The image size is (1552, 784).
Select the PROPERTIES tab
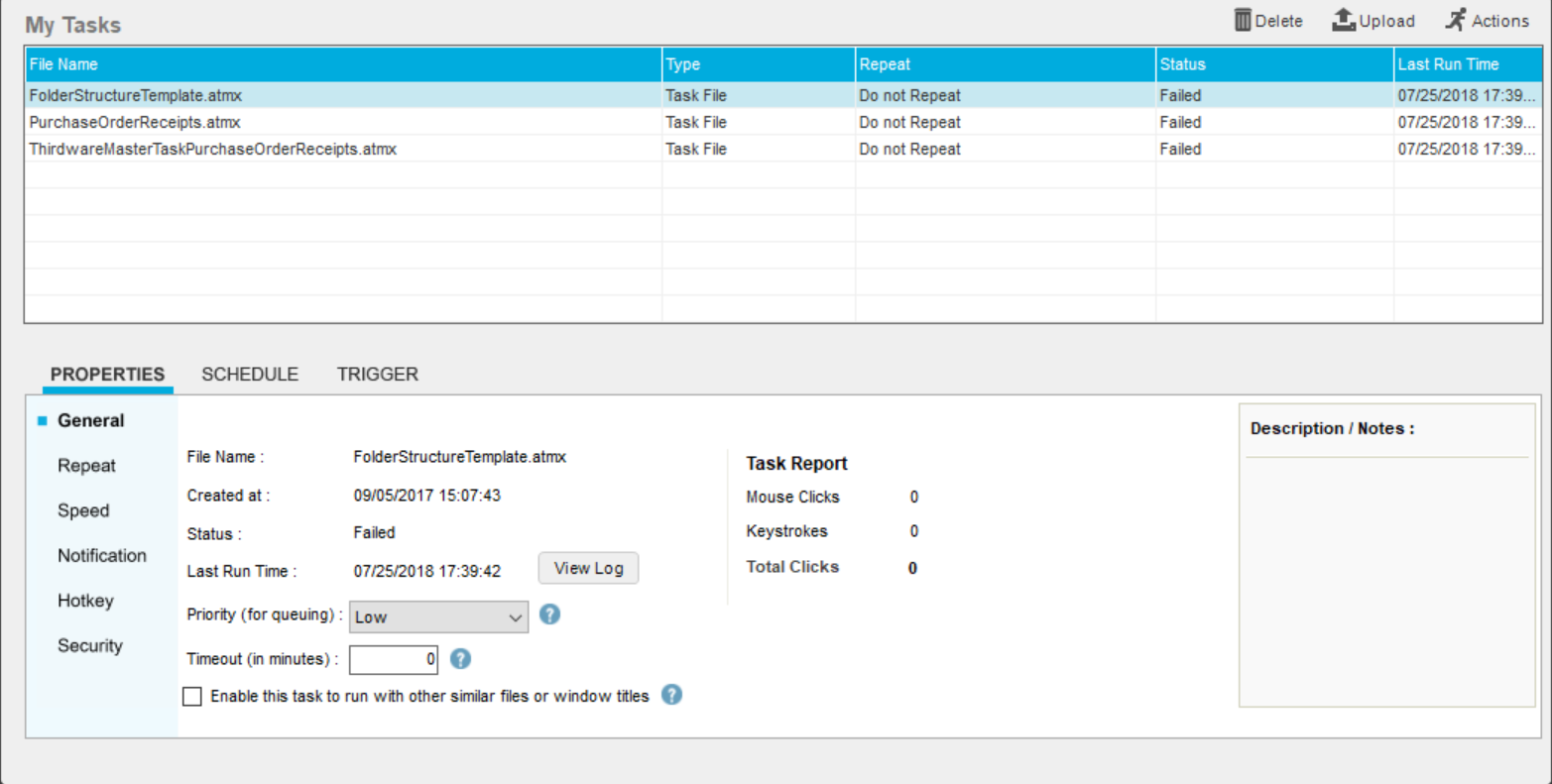pyautogui.click(x=107, y=375)
